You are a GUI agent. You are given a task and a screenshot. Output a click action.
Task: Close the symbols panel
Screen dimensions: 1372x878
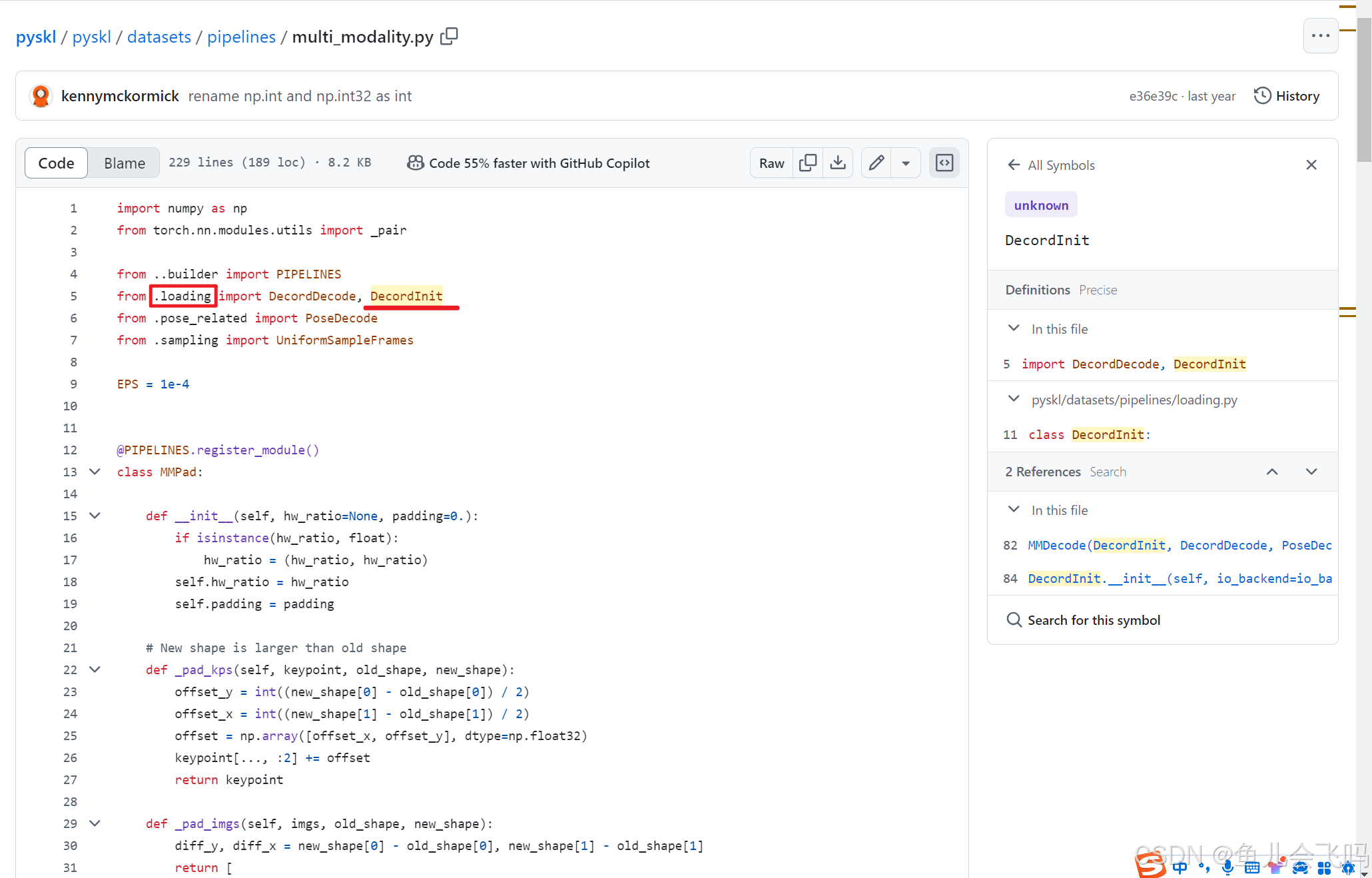(1311, 165)
